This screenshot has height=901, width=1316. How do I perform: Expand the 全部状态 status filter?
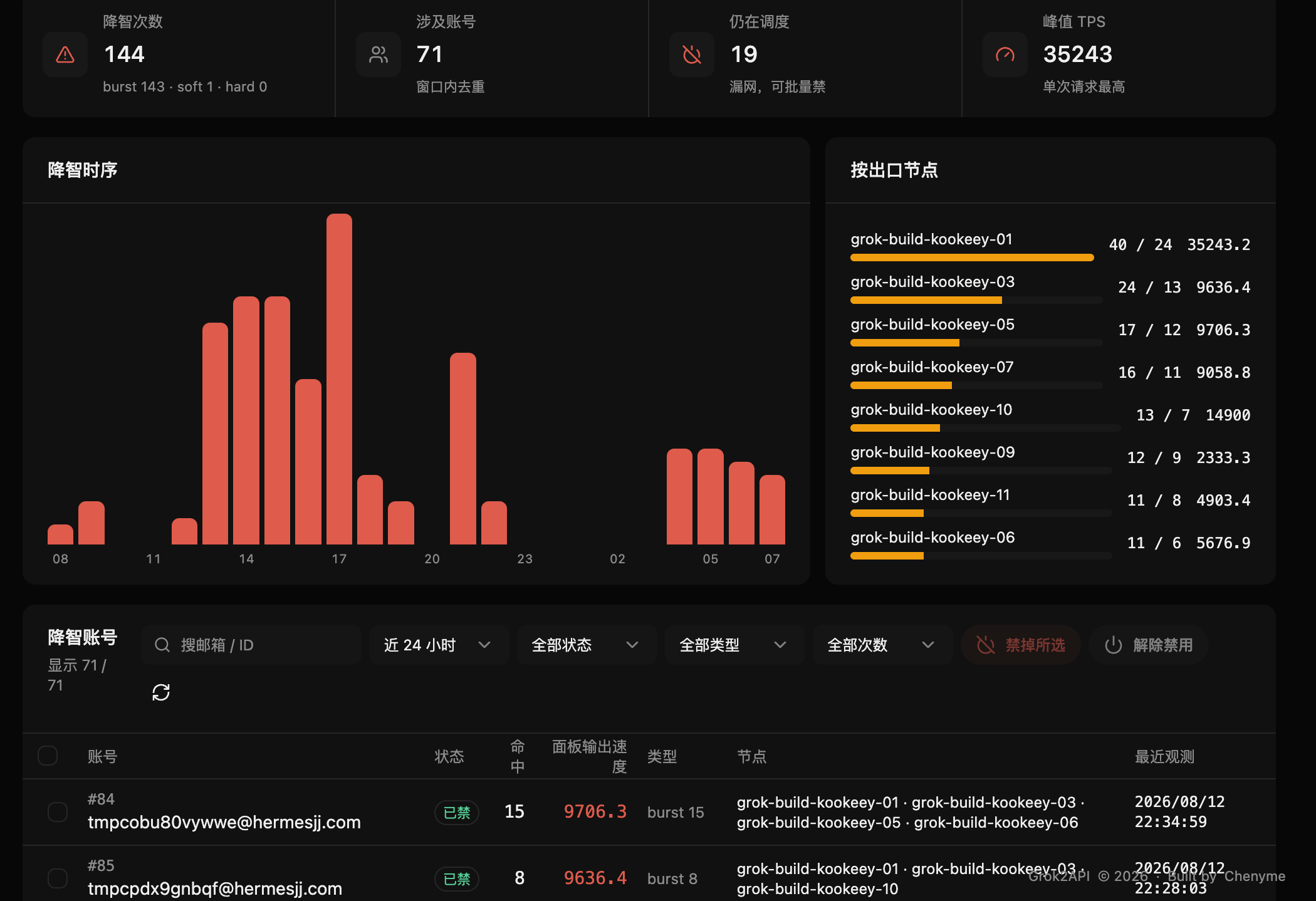tap(586, 645)
